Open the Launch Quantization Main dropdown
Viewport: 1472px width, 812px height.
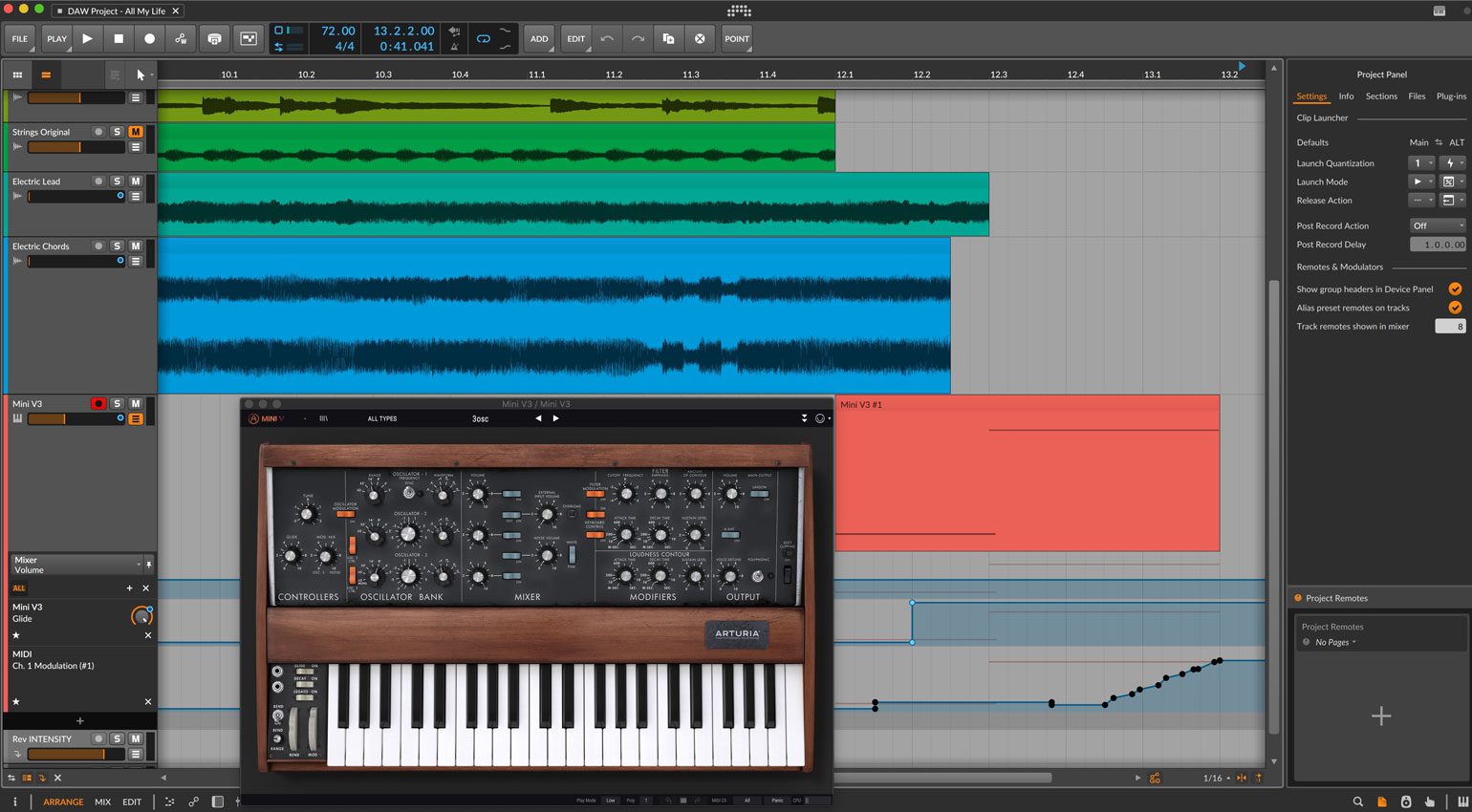point(1421,162)
